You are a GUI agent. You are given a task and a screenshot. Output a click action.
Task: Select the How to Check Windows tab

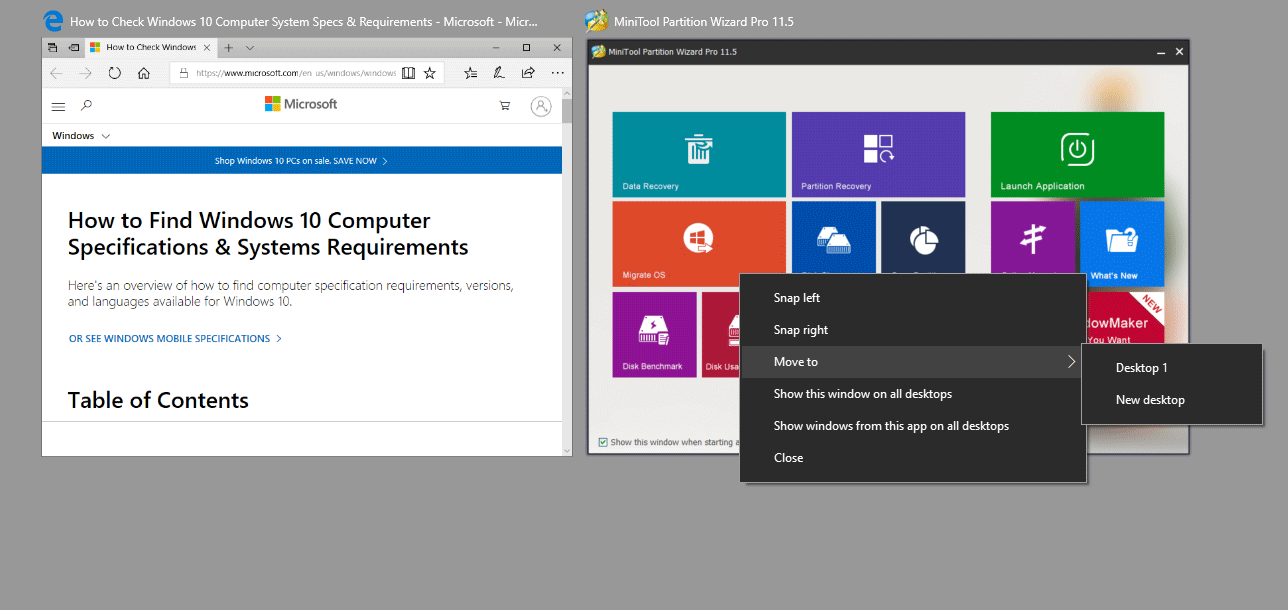(x=150, y=47)
